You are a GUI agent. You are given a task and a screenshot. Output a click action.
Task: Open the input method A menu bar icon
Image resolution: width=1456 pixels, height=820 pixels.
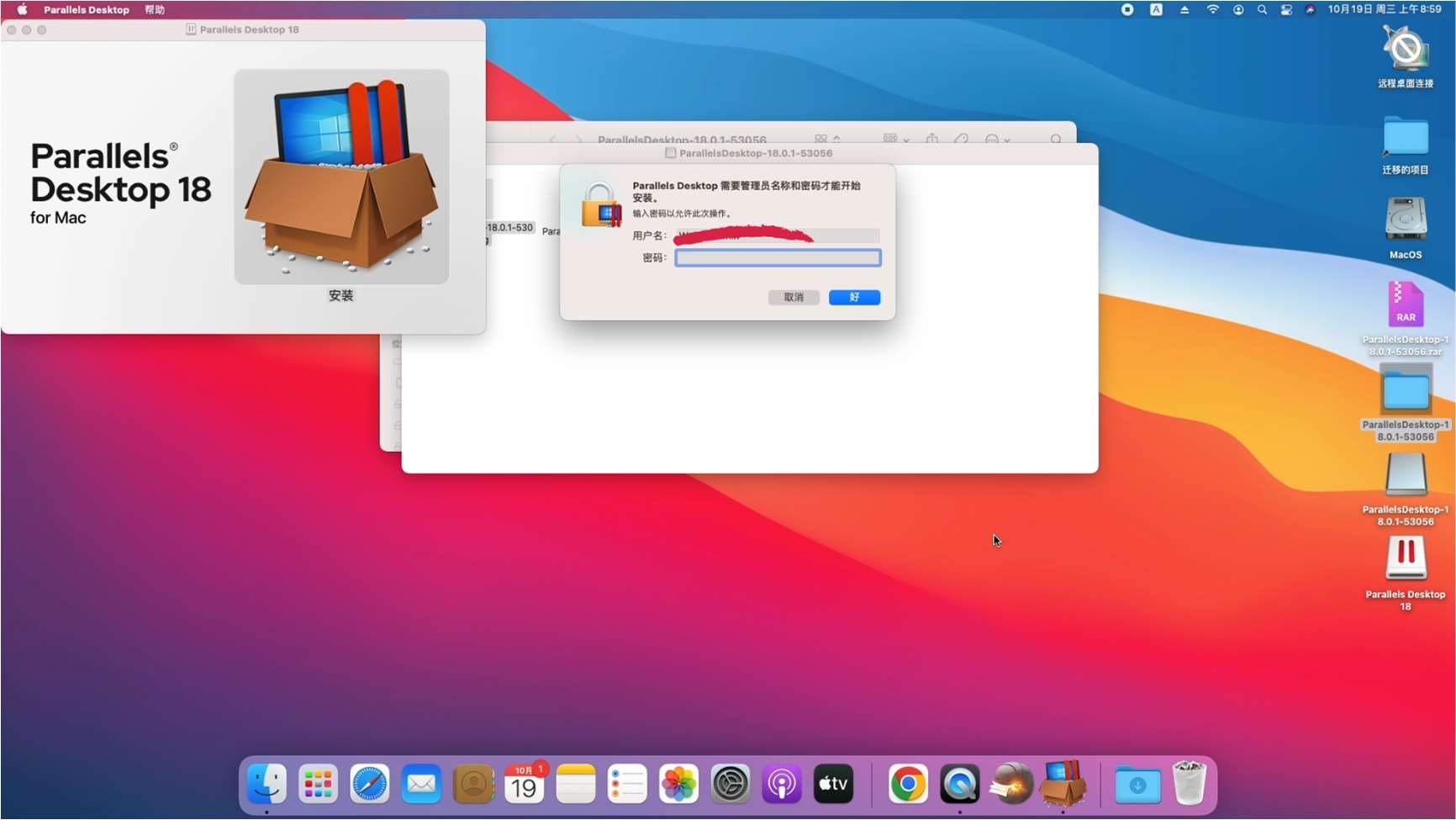pos(1157,9)
